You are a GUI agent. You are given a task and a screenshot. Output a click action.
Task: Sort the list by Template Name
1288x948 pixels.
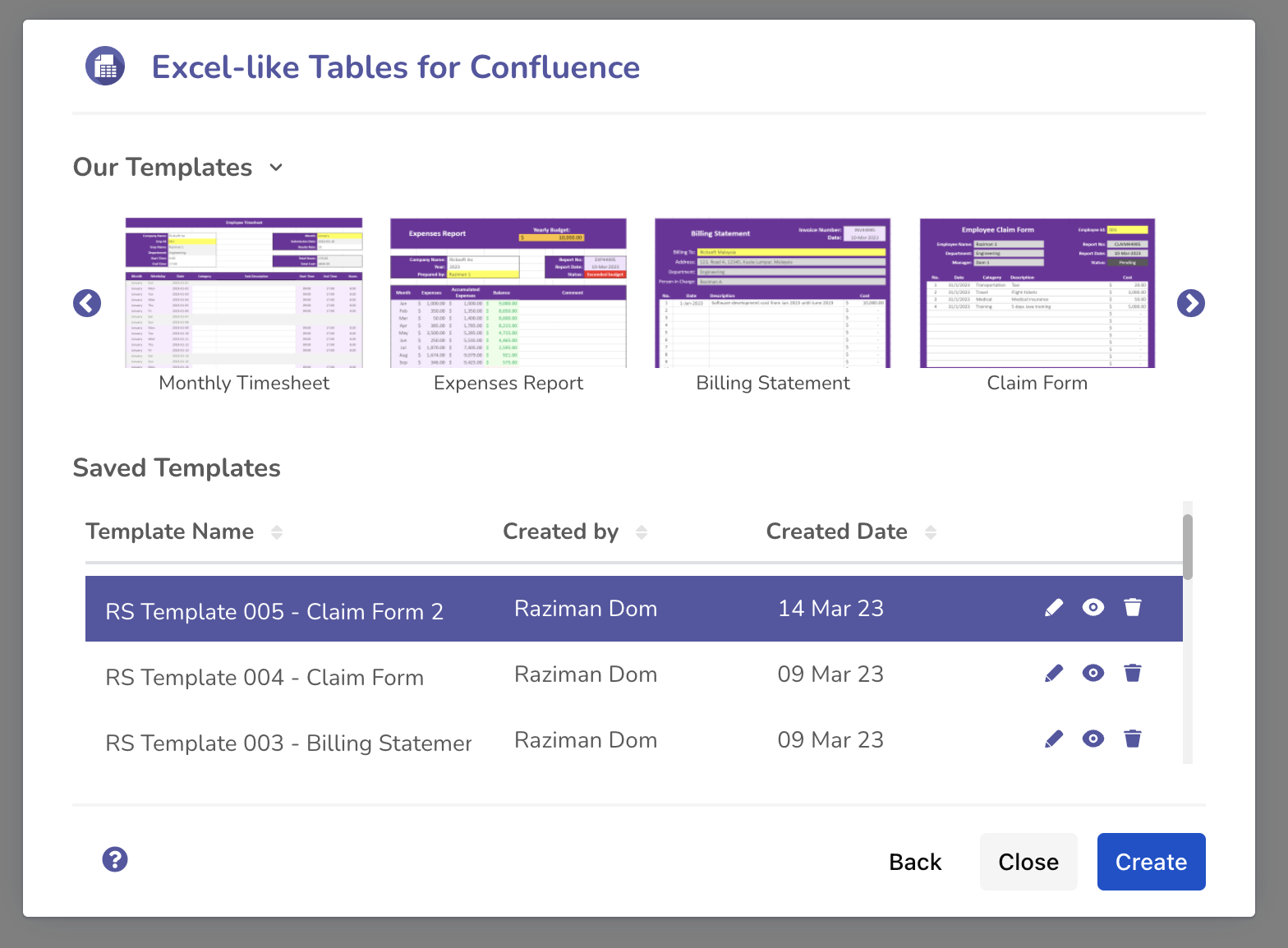[277, 532]
